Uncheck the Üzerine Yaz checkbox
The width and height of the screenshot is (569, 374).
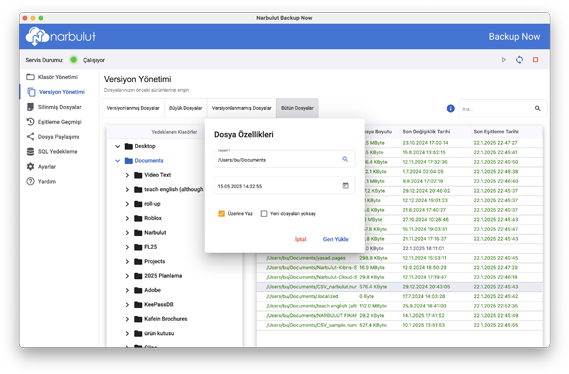(221, 214)
